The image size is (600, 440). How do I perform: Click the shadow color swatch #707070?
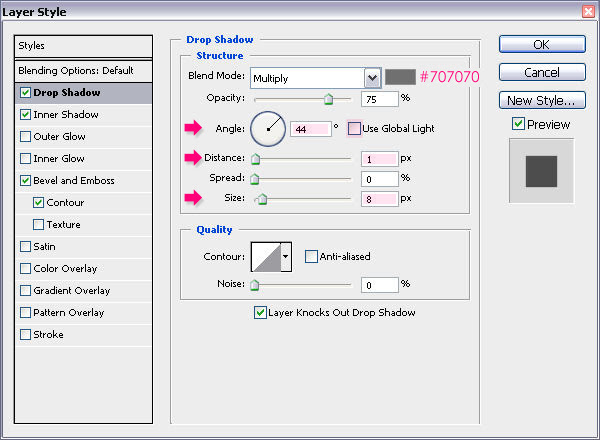pyautogui.click(x=400, y=77)
